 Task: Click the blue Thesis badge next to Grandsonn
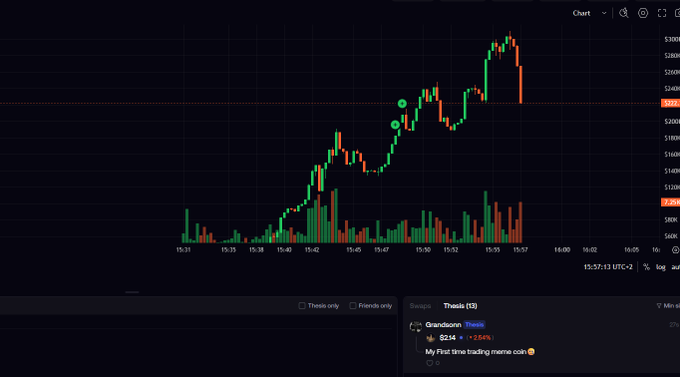point(474,325)
